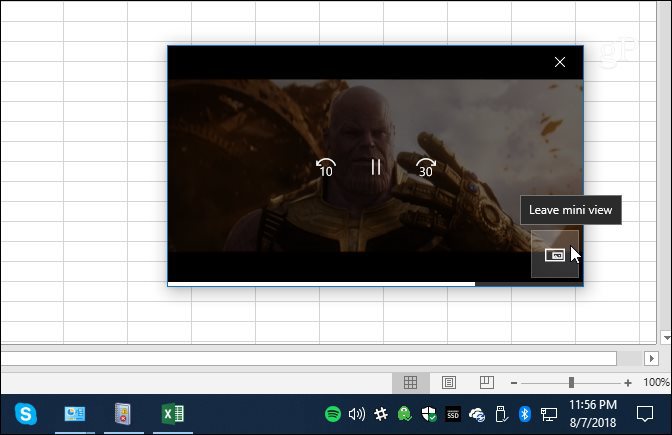
Task: Close the mini view video player
Action: pos(560,62)
